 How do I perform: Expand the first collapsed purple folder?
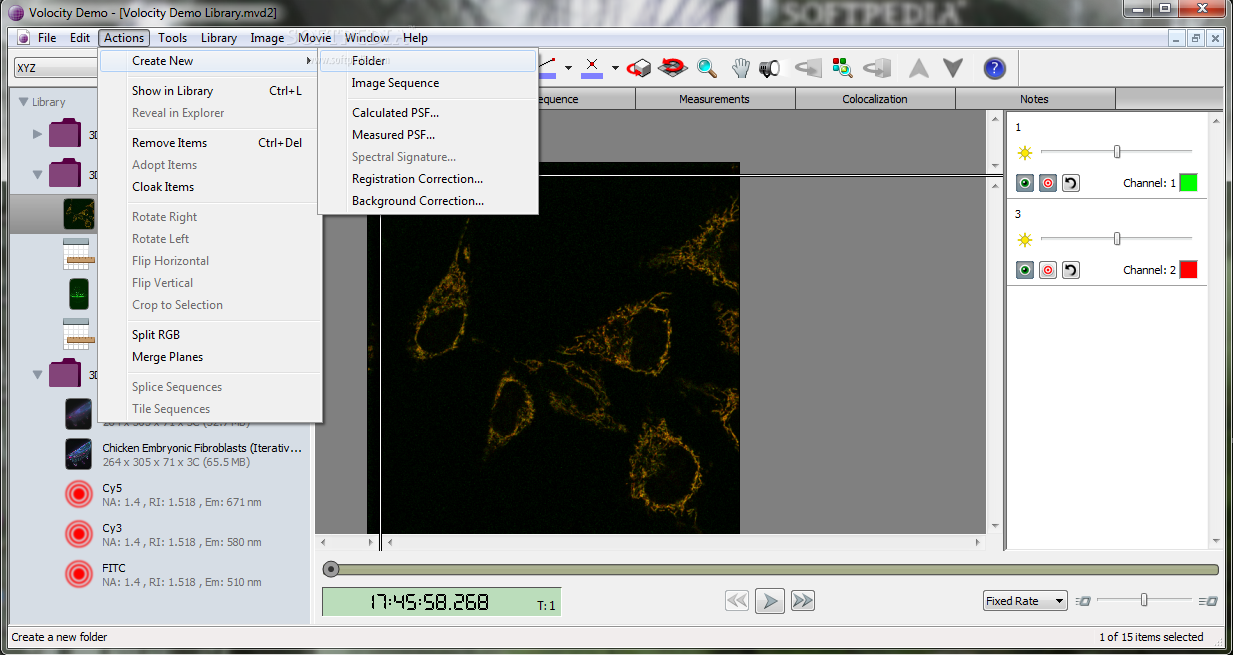(38, 133)
